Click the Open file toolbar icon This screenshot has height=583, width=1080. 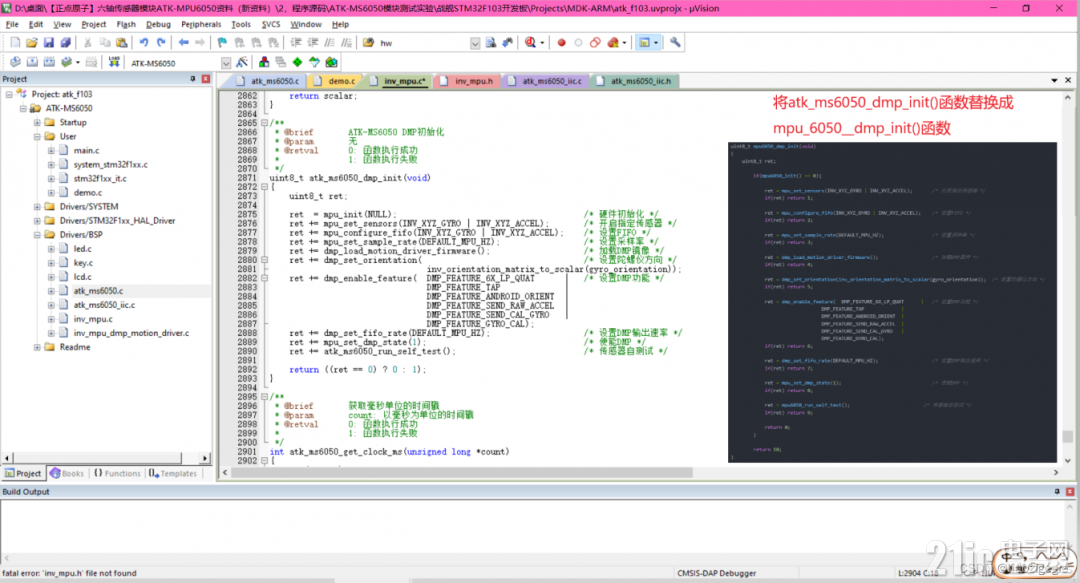point(32,43)
